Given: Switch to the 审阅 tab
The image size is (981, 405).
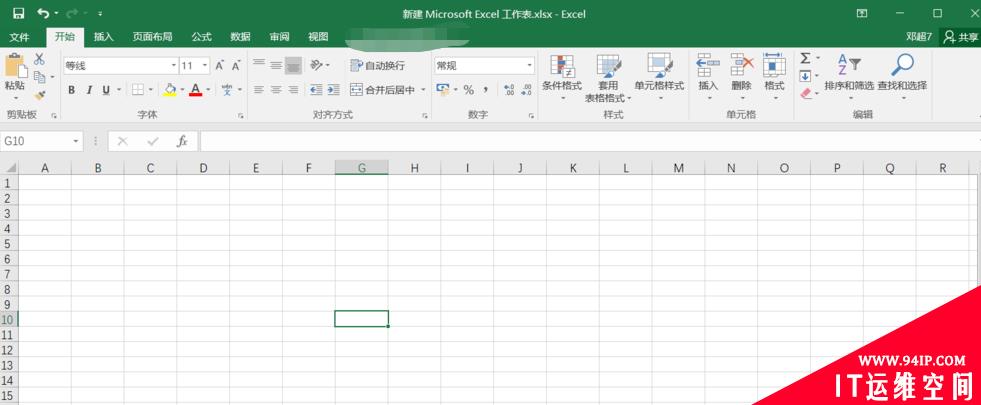Looking at the screenshot, I should click(x=279, y=37).
